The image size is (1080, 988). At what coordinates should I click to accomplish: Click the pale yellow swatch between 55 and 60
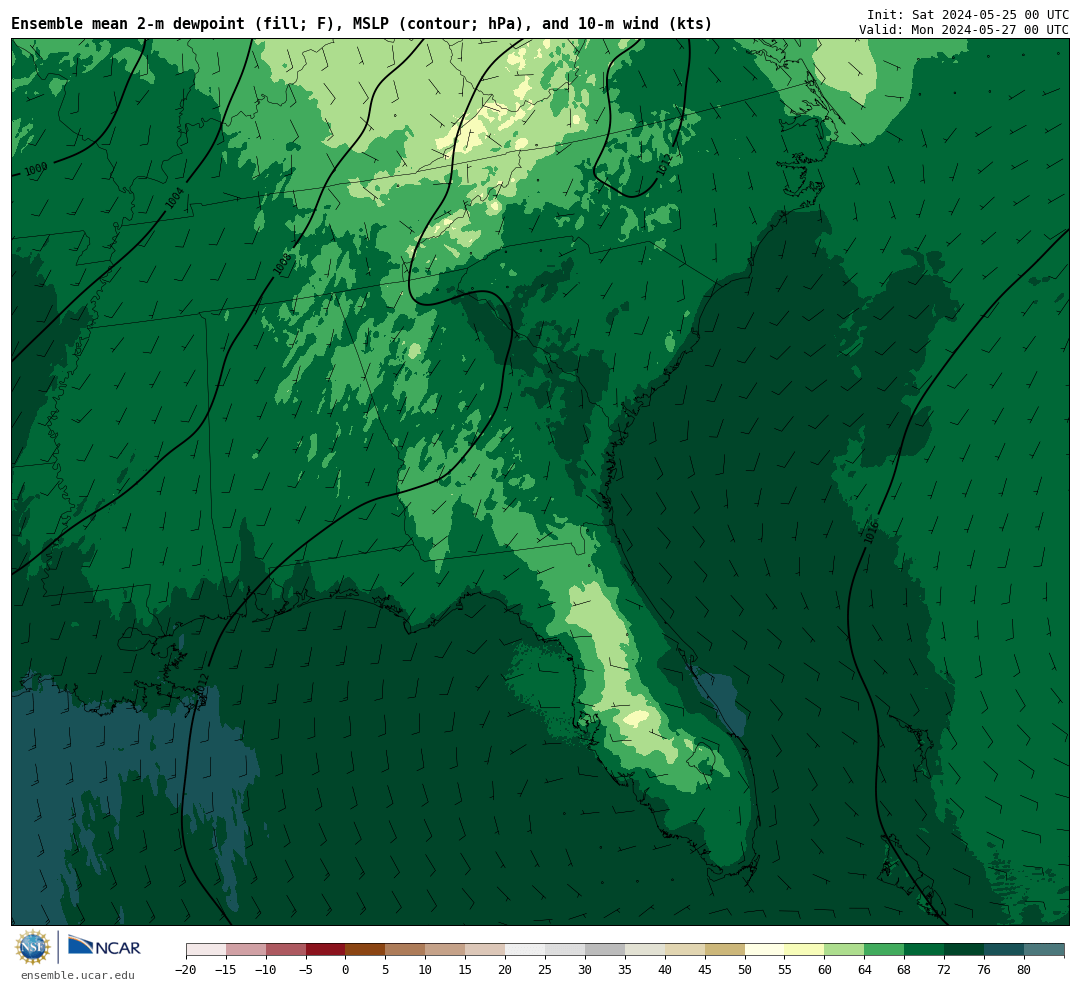[805, 950]
